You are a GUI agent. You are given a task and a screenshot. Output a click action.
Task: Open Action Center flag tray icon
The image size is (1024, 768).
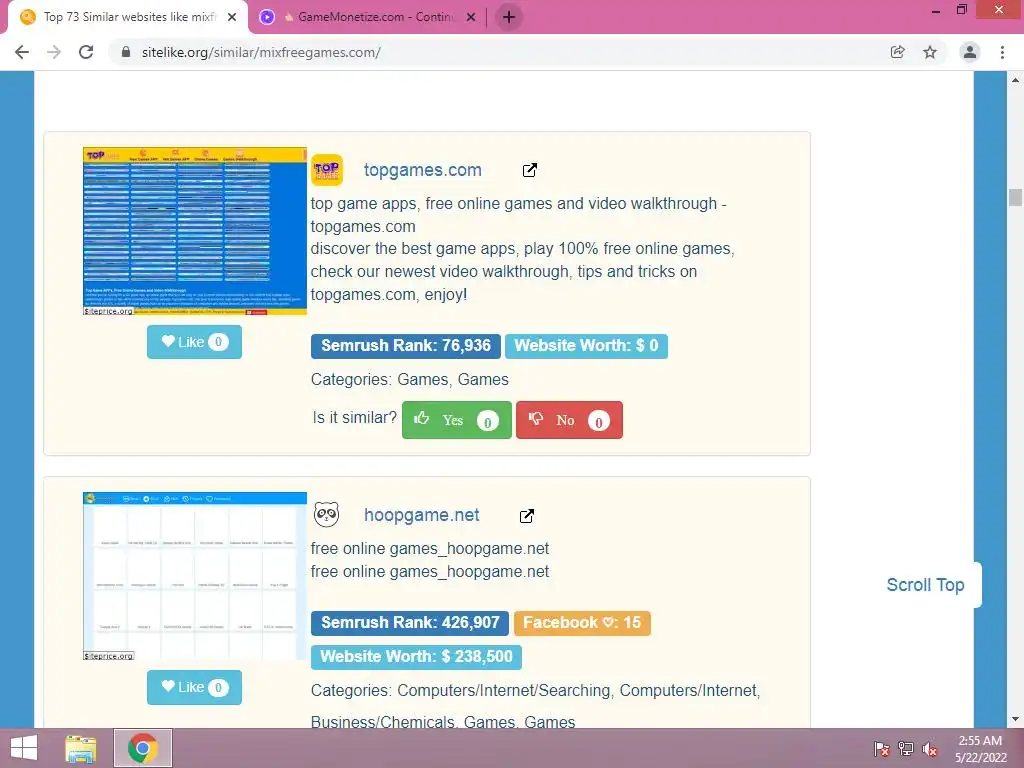tap(882, 749)
